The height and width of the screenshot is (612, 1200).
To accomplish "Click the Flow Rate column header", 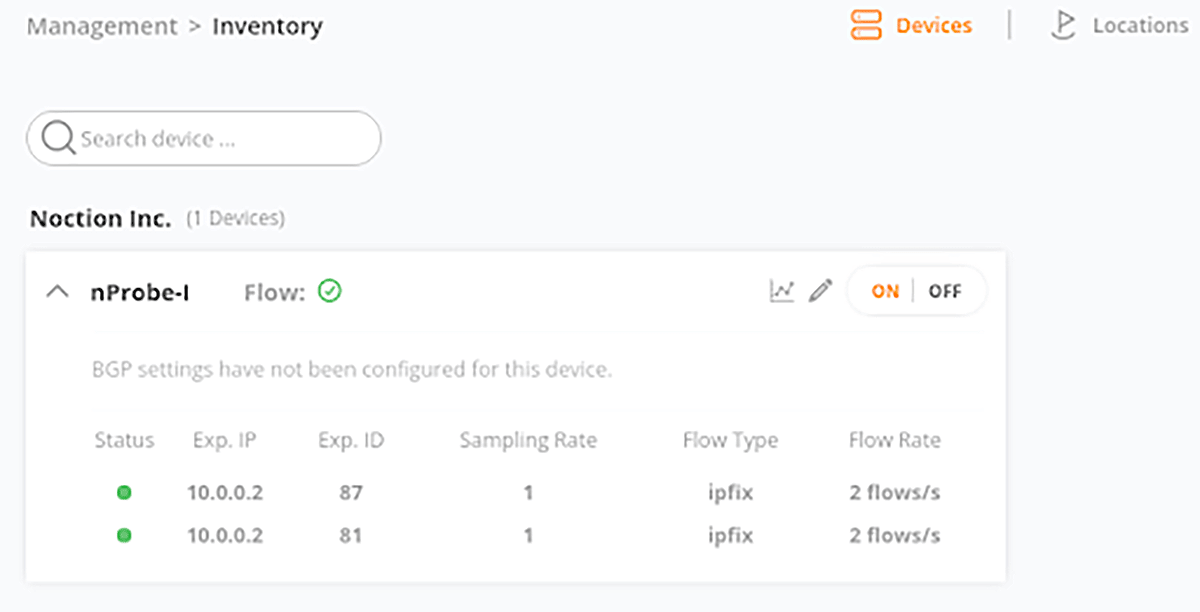I will (x=895, y=440).
